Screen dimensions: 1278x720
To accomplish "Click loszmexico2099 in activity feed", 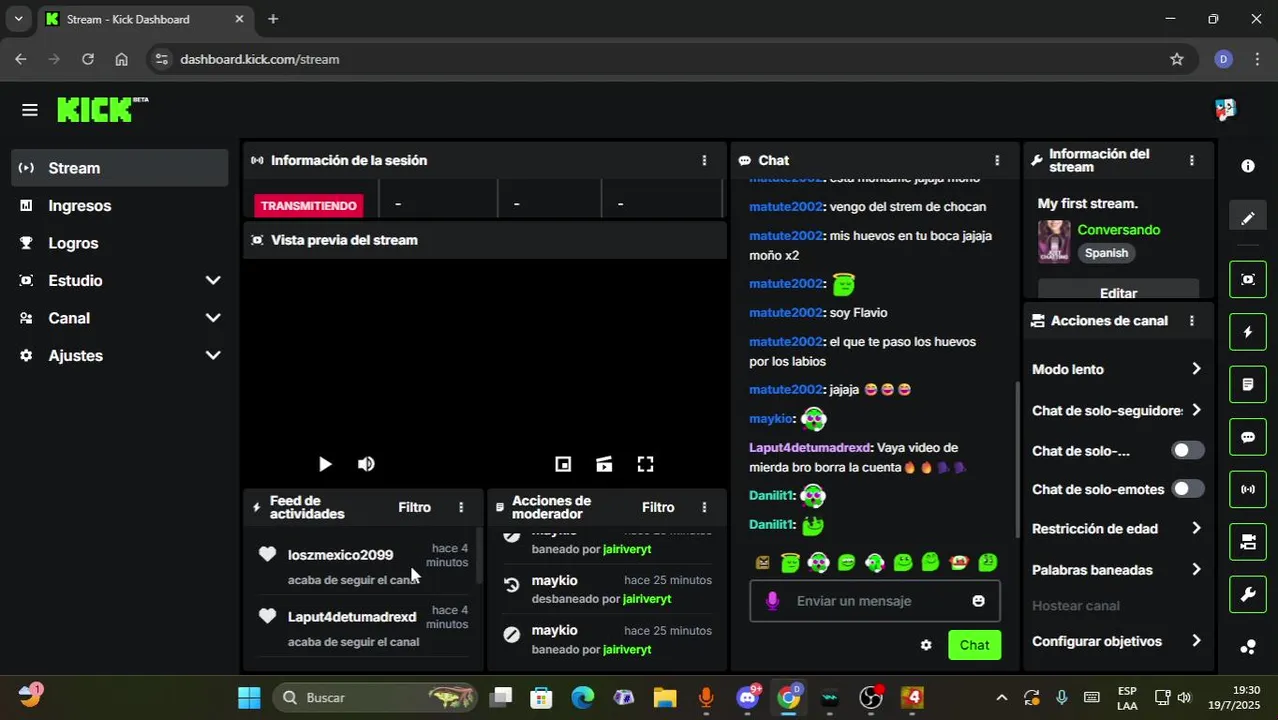I will tap(340, 555).
